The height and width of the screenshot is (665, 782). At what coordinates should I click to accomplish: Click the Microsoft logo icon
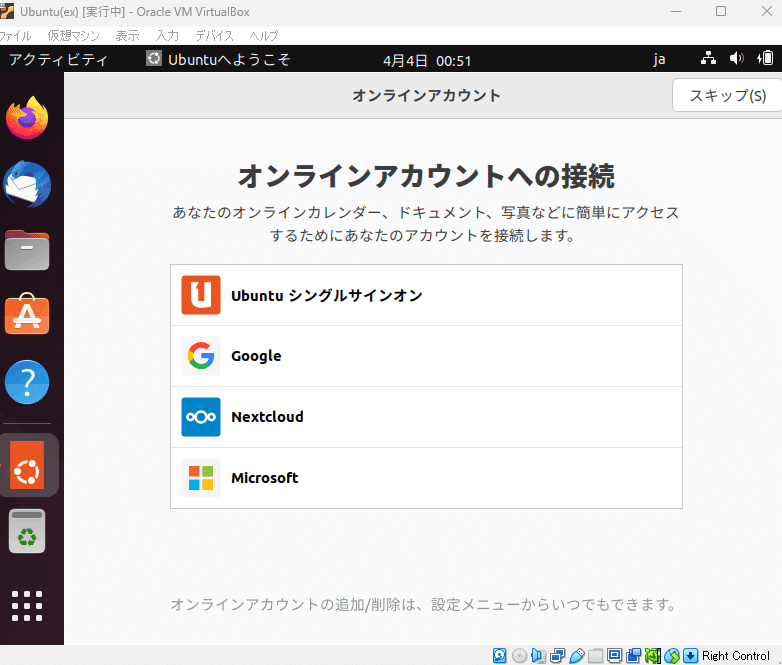(x=200, y=478)
